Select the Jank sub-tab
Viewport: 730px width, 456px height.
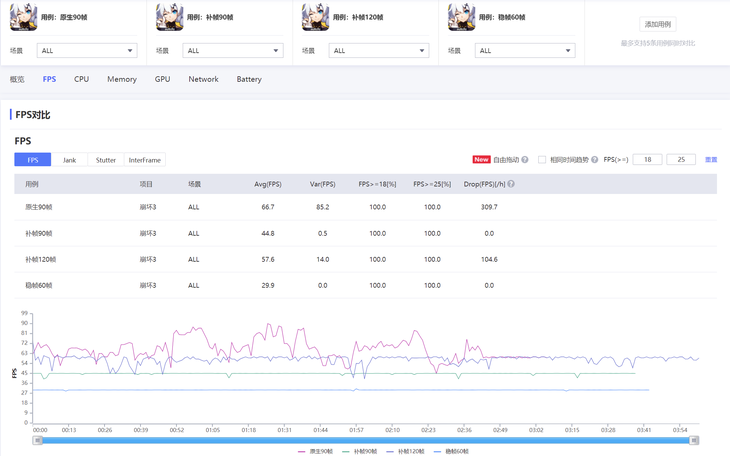(69, 160)
